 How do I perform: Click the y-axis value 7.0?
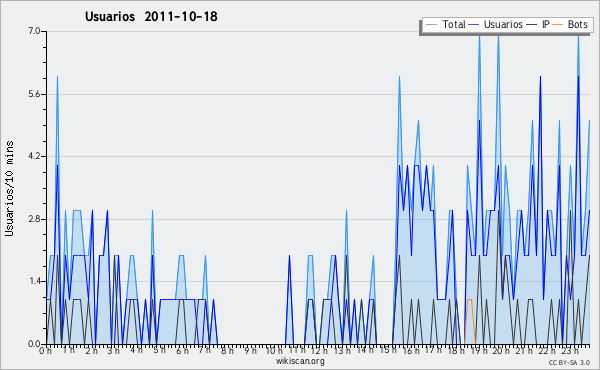[x=34, y=31]
